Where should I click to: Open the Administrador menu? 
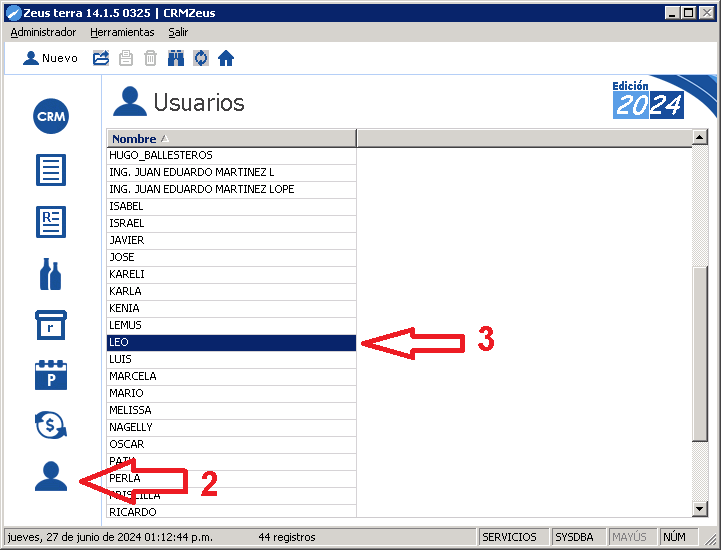[43, 32]
